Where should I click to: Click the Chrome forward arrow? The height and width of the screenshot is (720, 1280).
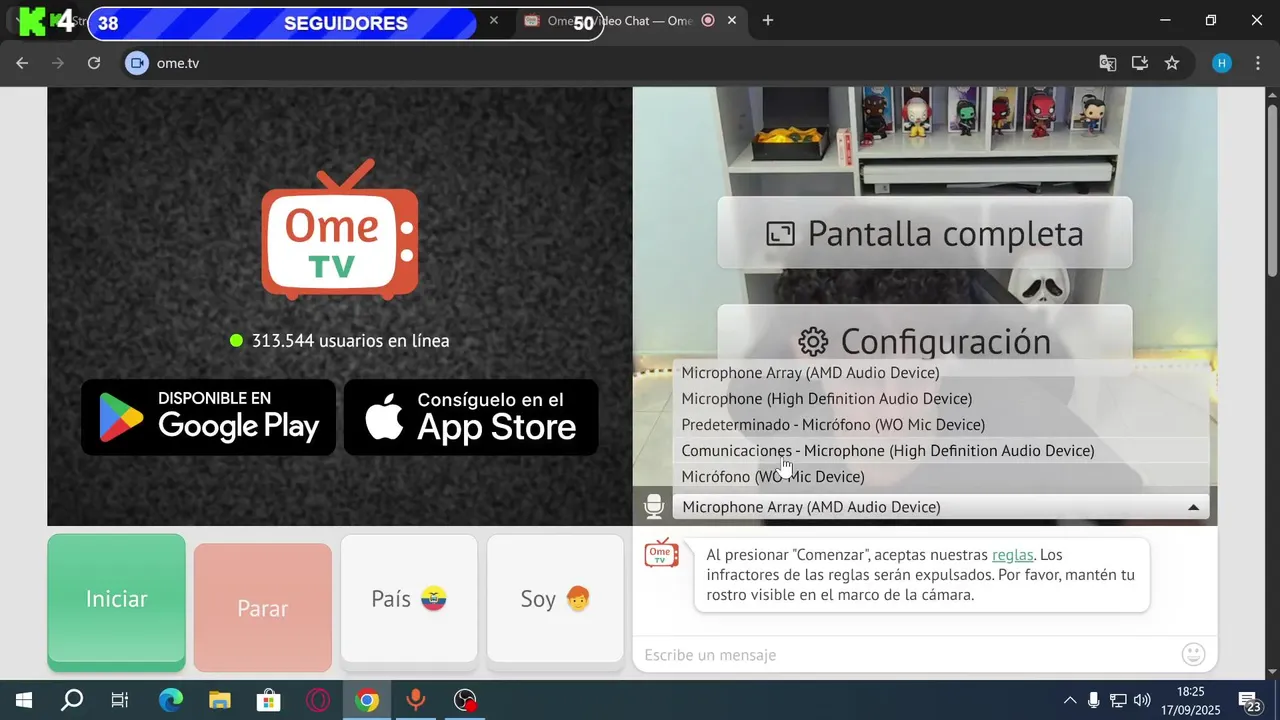tap(58, 63)
